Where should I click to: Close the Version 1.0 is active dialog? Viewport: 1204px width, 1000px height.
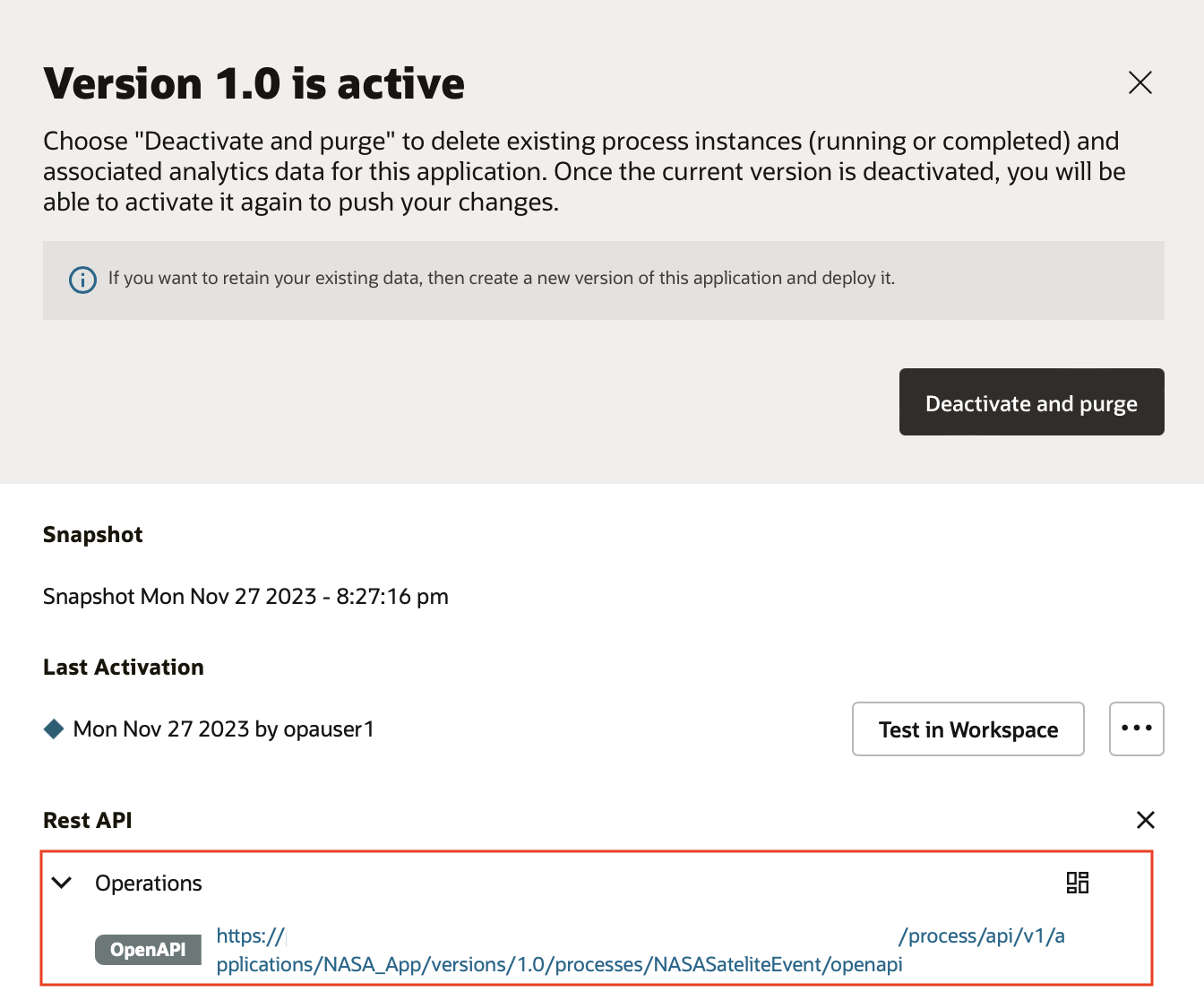coord(1139,82)
